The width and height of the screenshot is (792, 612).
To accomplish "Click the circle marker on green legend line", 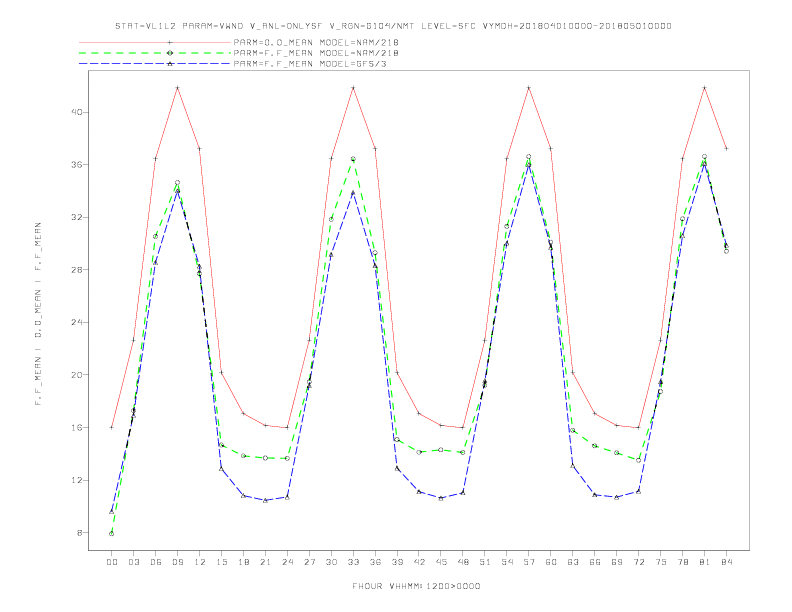I will [x=170, y=53].
